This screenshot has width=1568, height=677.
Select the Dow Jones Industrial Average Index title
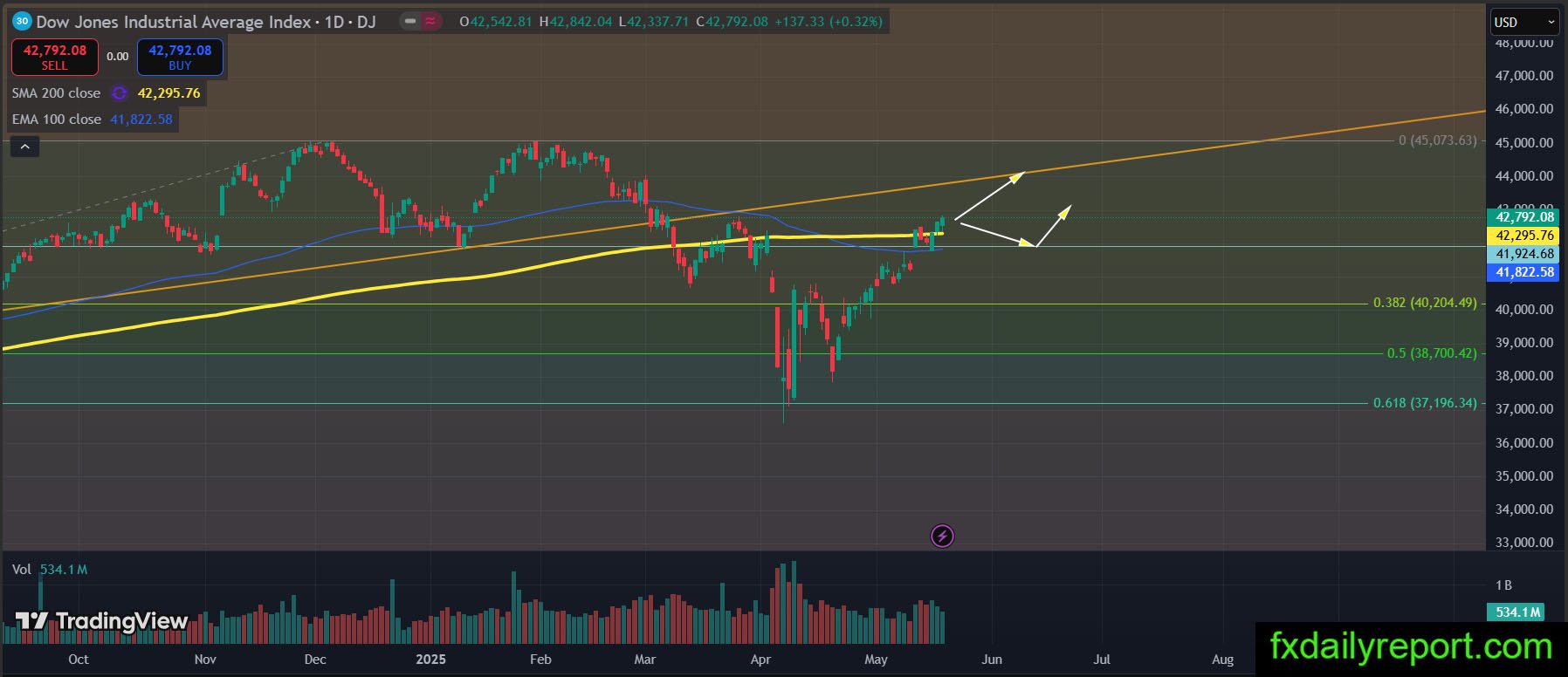174,22
